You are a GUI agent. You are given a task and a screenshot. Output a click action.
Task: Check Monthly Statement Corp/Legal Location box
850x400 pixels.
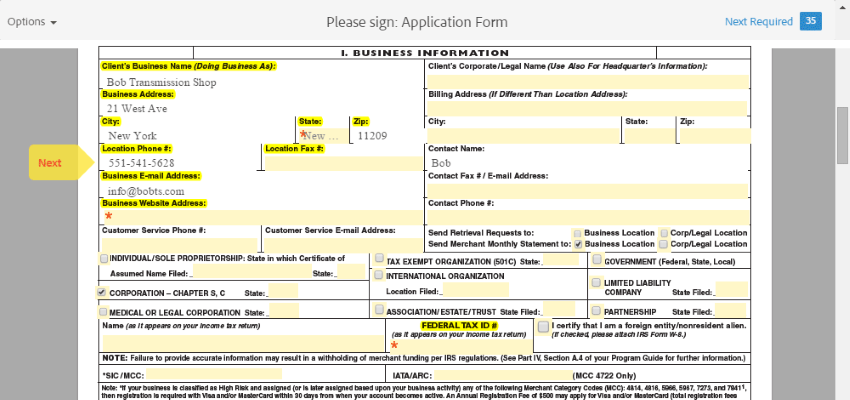(x=664, y=244)
